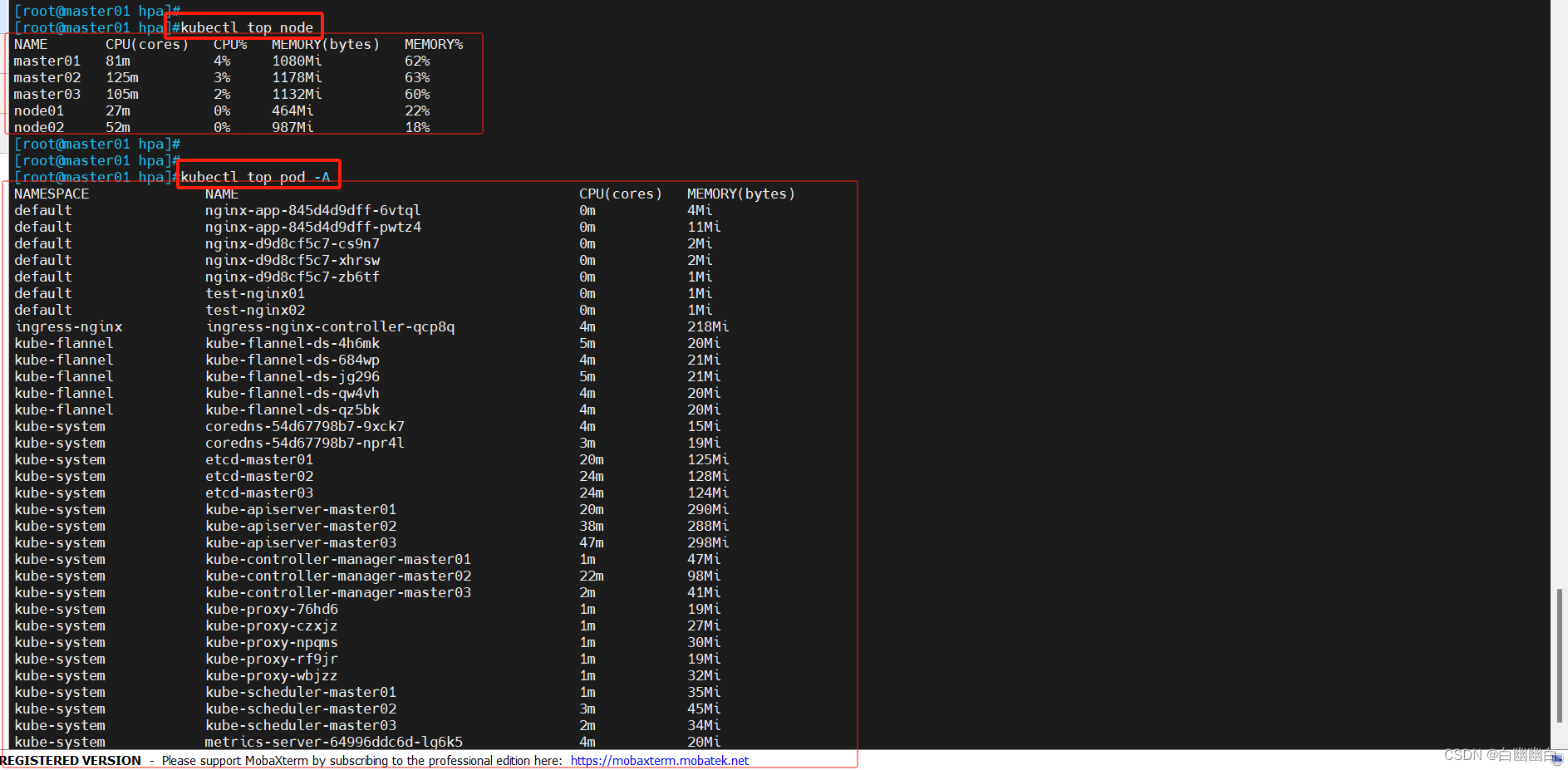1568x770 pixels.
Task: Select node name 'node02' in output
Action: [x=39, y=127]
